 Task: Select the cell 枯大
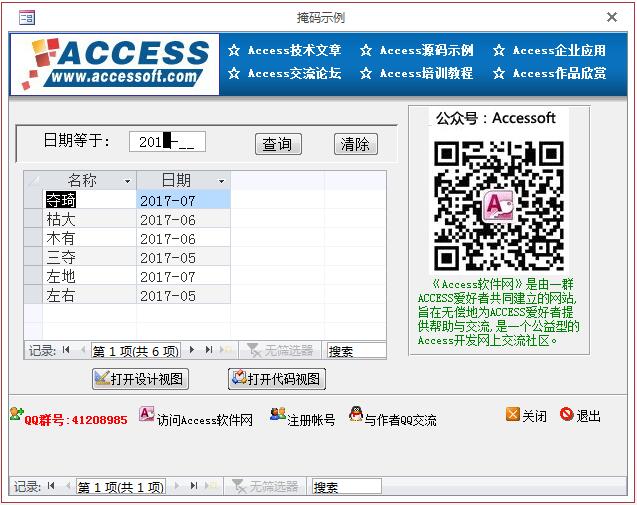coord(89,219)
